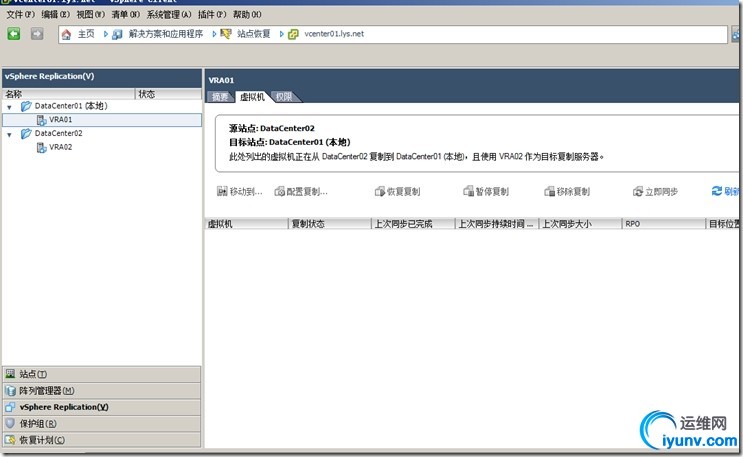Screen dimensions: 743x457
Task: Click the 恢复计划 sidebar icon
Action: coord(10,439)
